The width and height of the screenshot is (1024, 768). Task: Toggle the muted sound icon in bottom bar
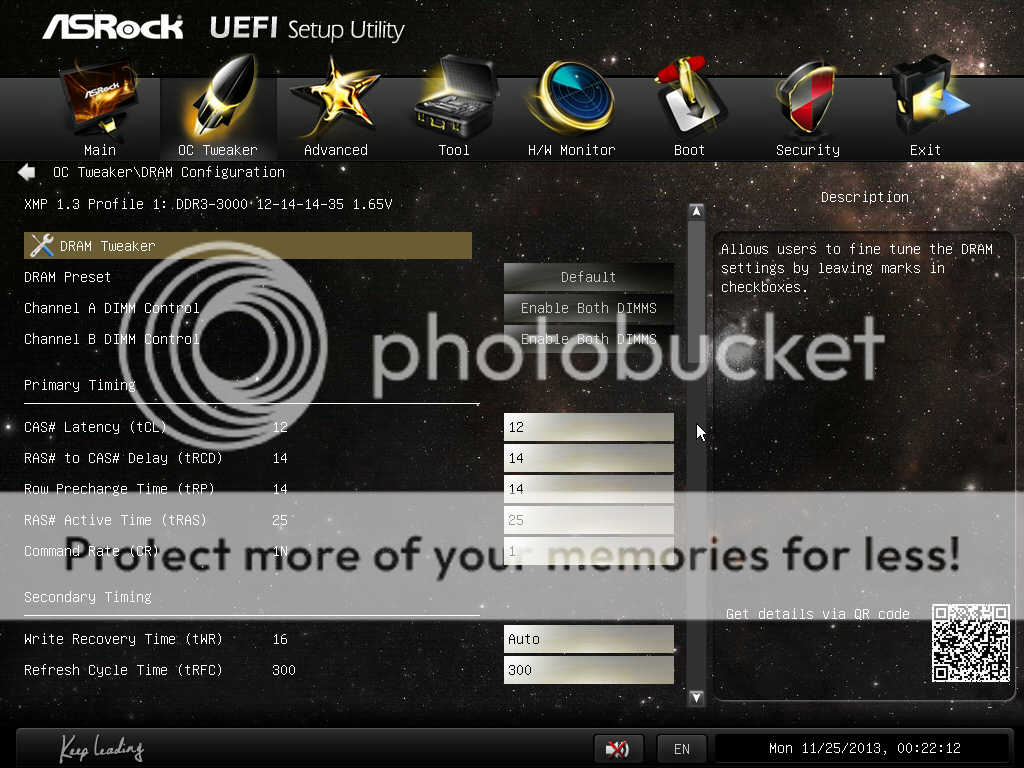pyautogui.click(x=618, y=748)
